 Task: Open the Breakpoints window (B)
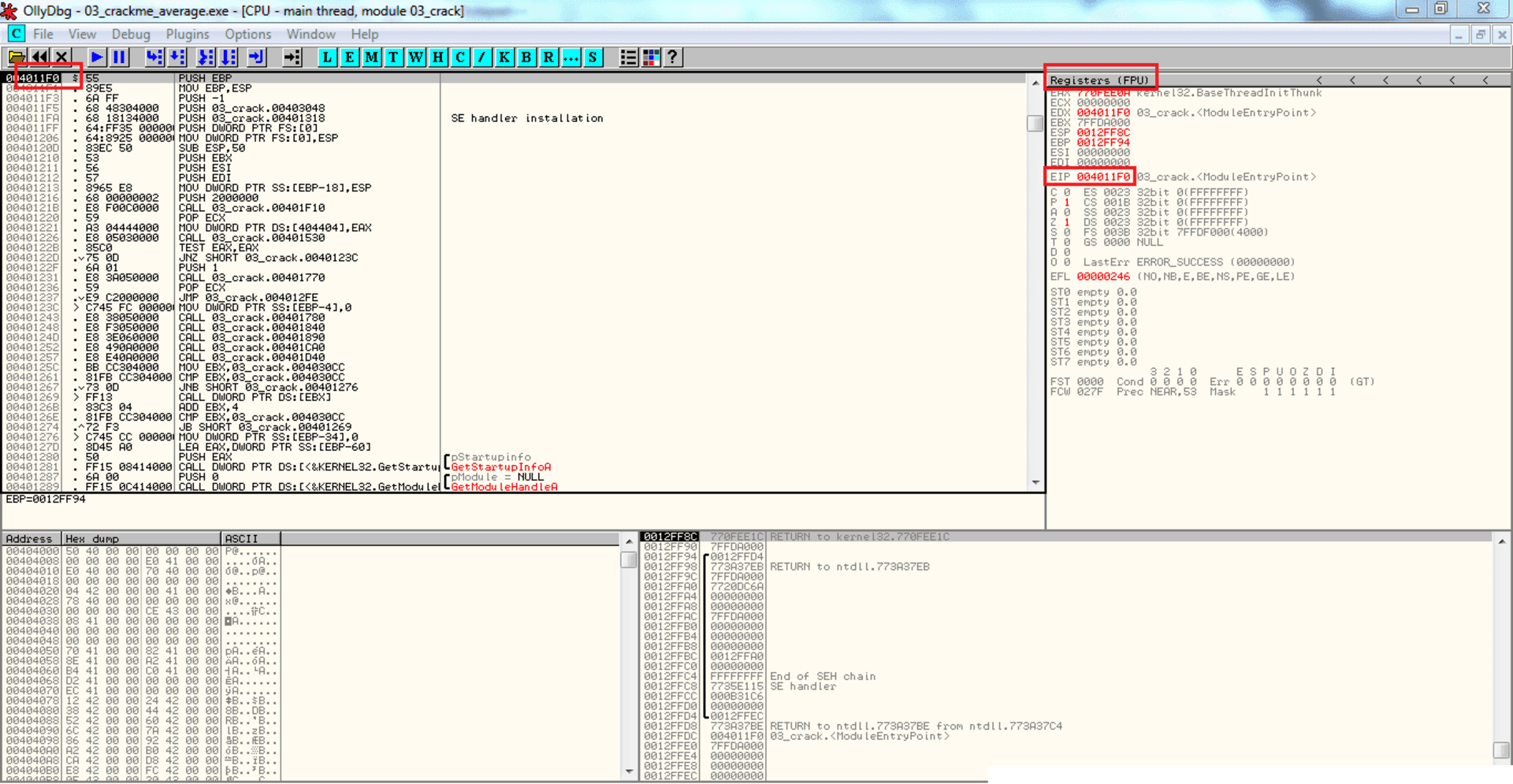point(526,58)
